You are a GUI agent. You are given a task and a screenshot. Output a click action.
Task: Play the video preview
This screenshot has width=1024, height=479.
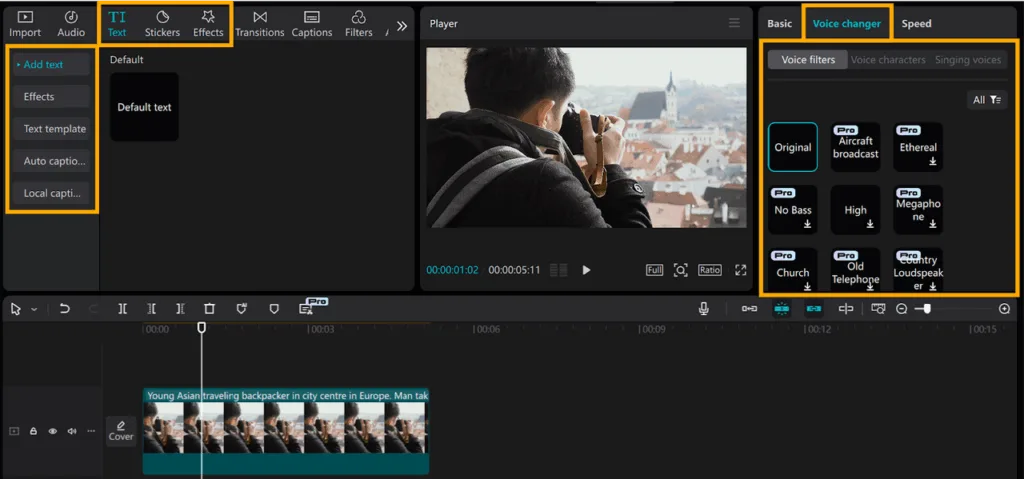[x=586, y=270]
